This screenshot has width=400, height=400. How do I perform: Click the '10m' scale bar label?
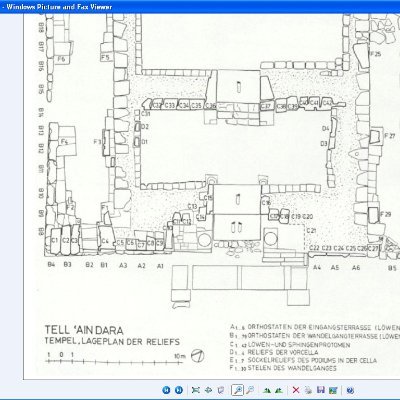[180, 356]
